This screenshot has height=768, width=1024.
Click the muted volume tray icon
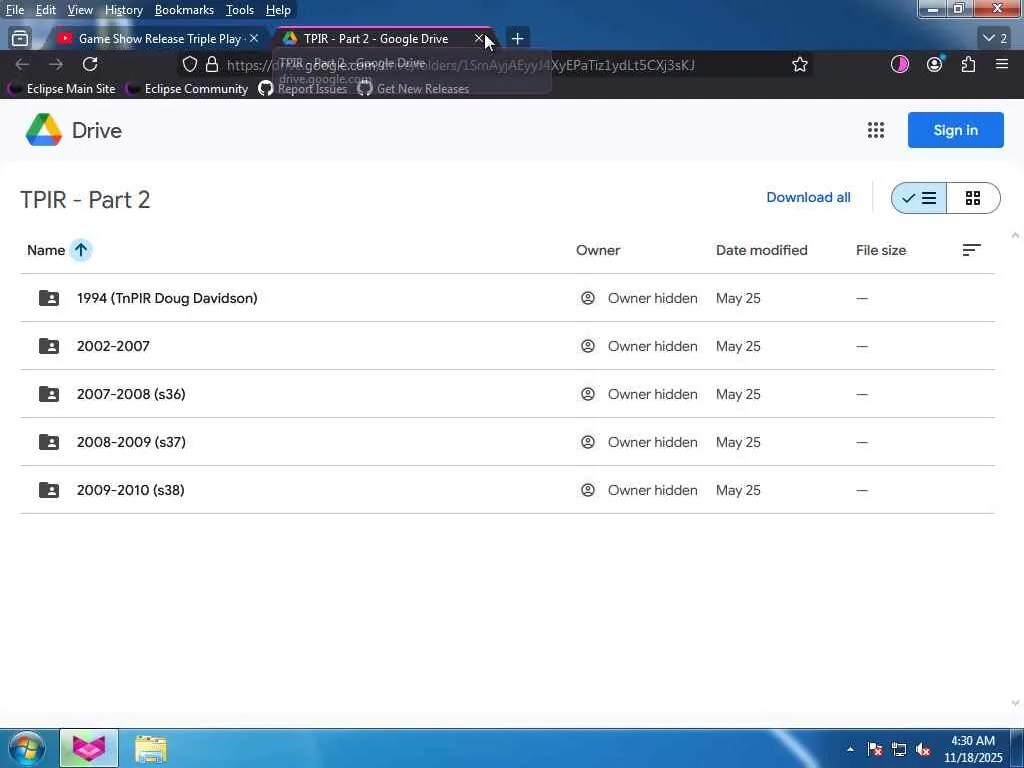click(923, 749)
